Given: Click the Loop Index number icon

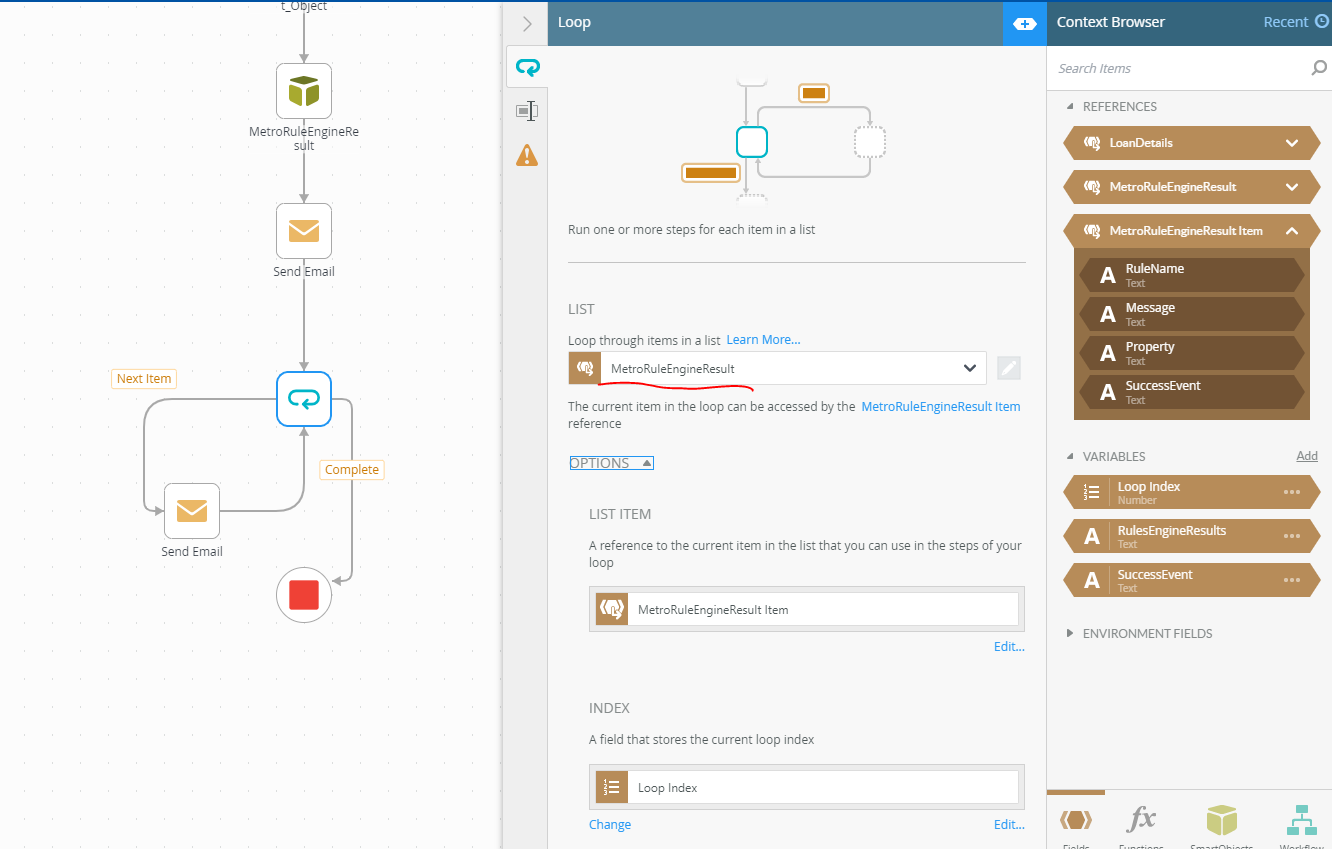Looking at the screenshot, I should [x=1092, y=492].
